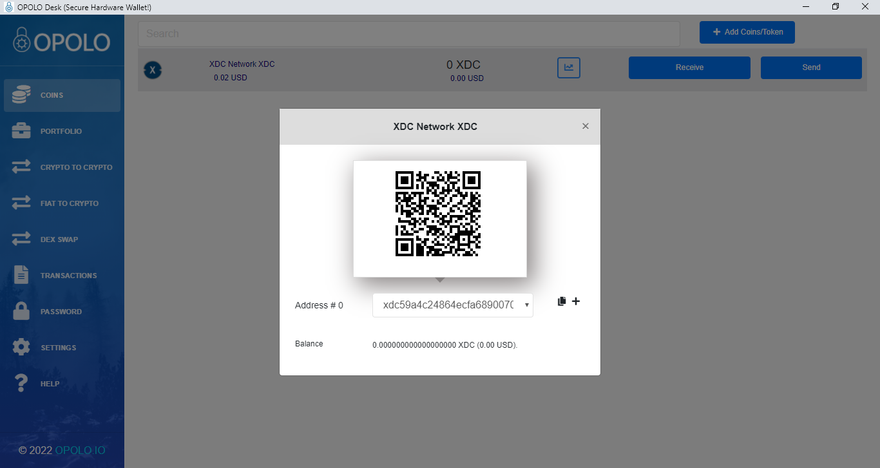Close the XDC Network XDC dialog

point(585,126)
